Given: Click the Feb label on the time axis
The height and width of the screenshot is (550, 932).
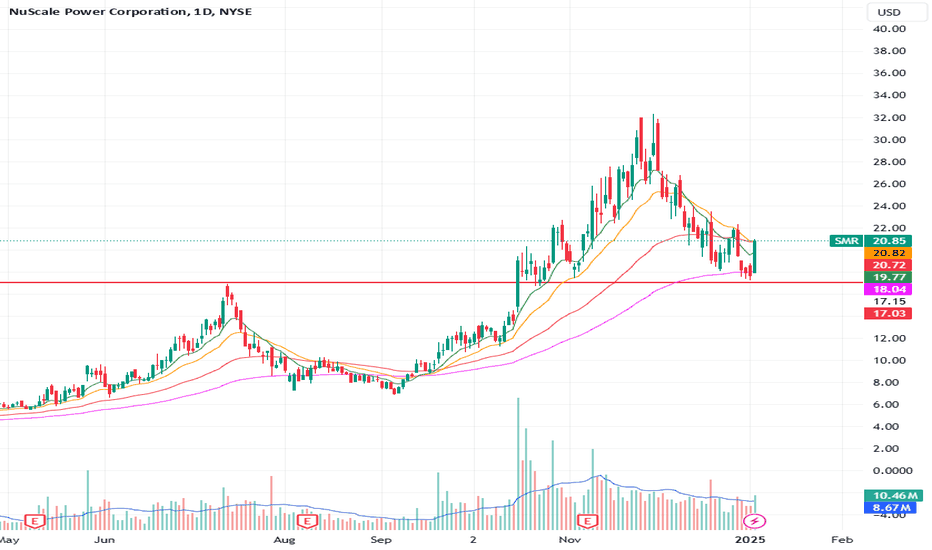Looking at the screenshot, I should (x=842, y=540).
